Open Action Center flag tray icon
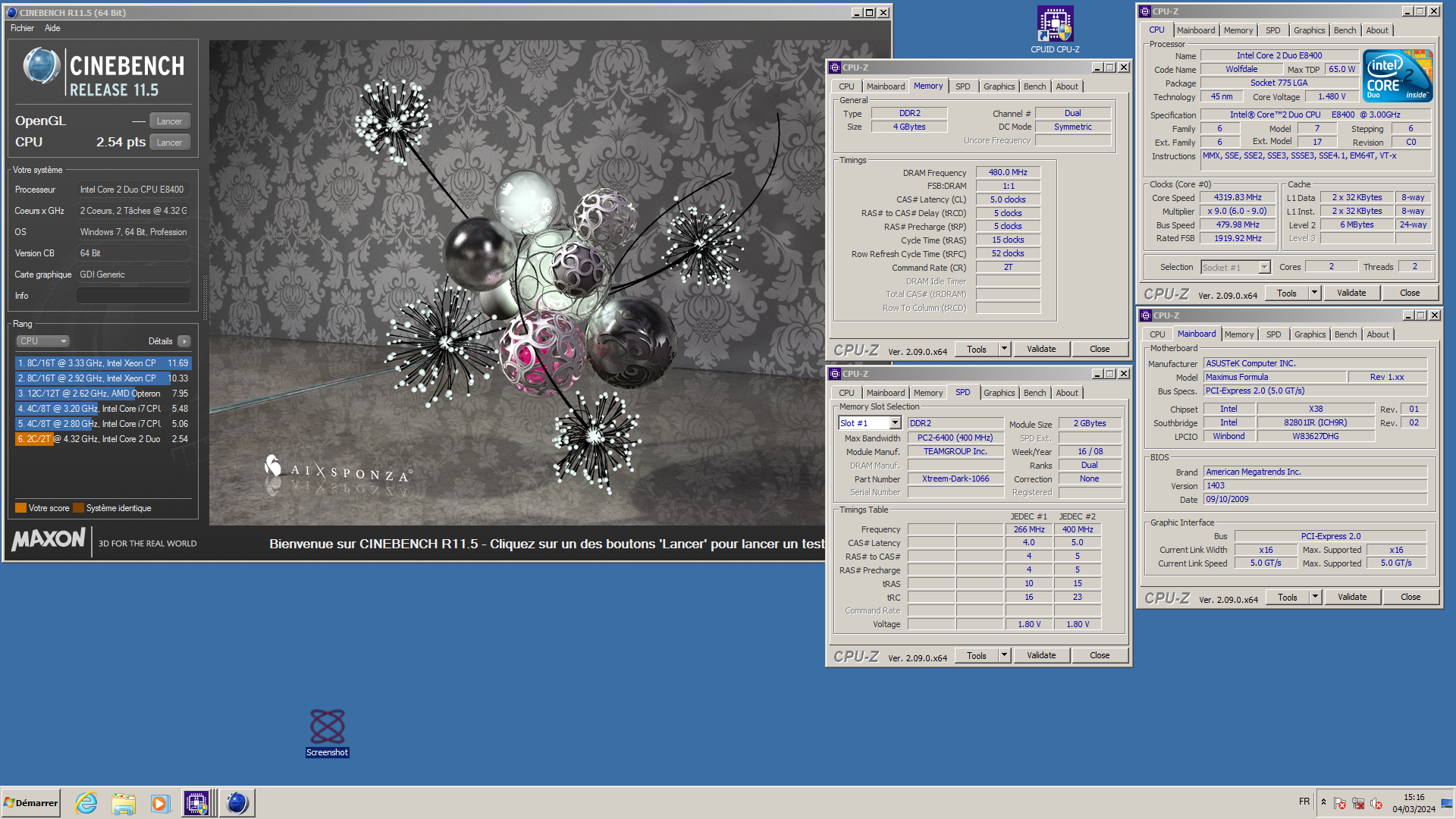 [x=1340, y=804]
